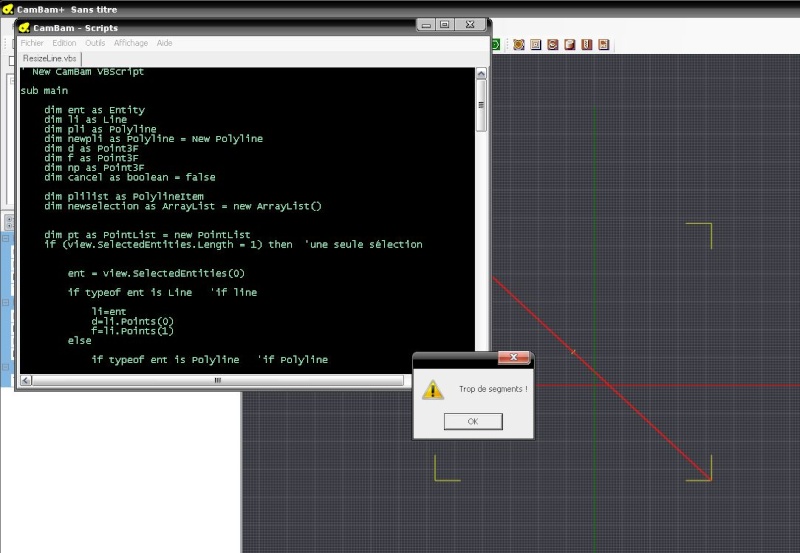Close the Trop de segments warning dialog
Viewport: 800px width, 553px height.
[514, 358]
